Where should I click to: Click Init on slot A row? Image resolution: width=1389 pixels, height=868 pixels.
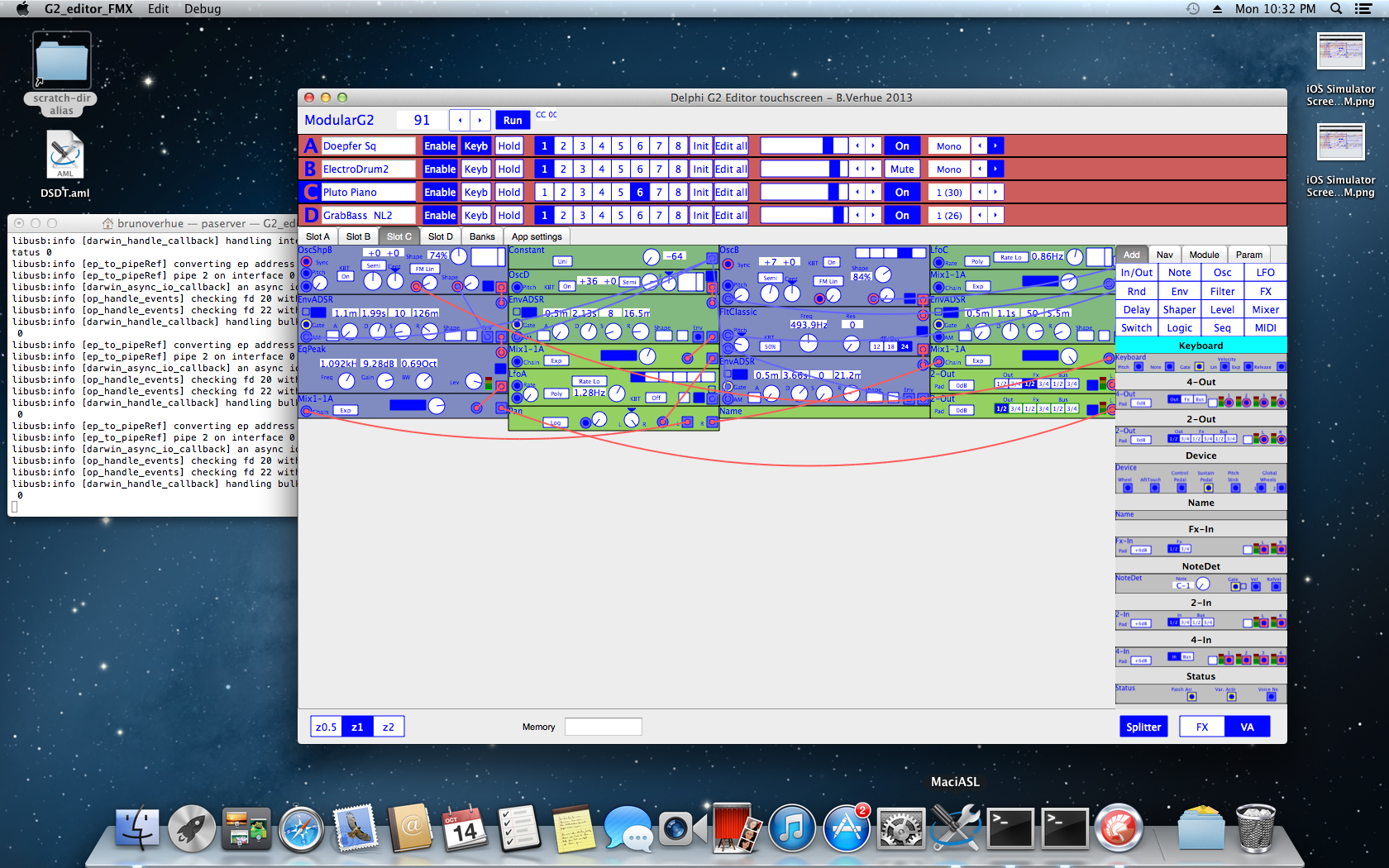(x=700, y=145)
